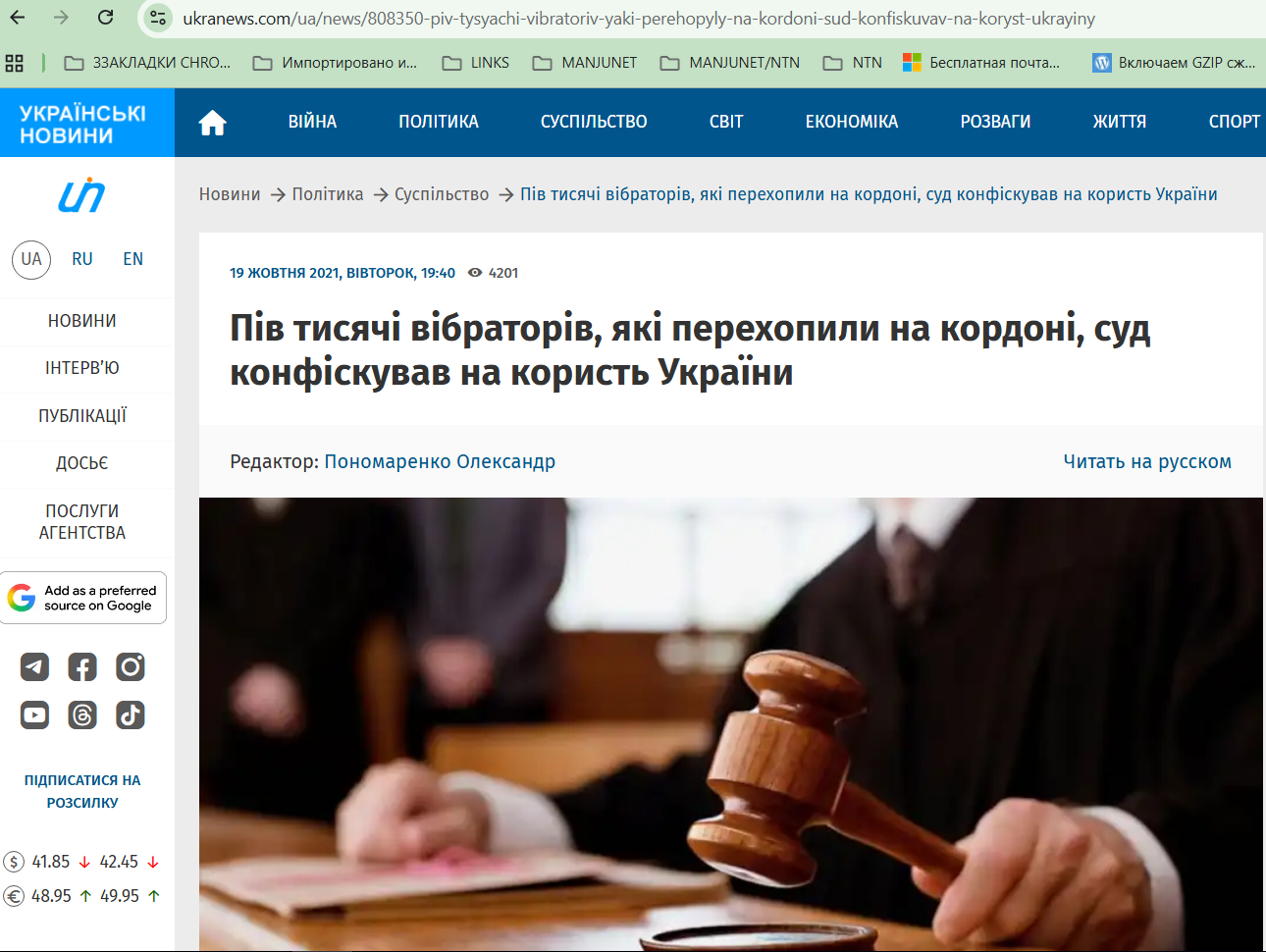The width and height of the screenshot is (1266, 952).
Task: Open the TikTok social icon
Action: pos(131,715)
